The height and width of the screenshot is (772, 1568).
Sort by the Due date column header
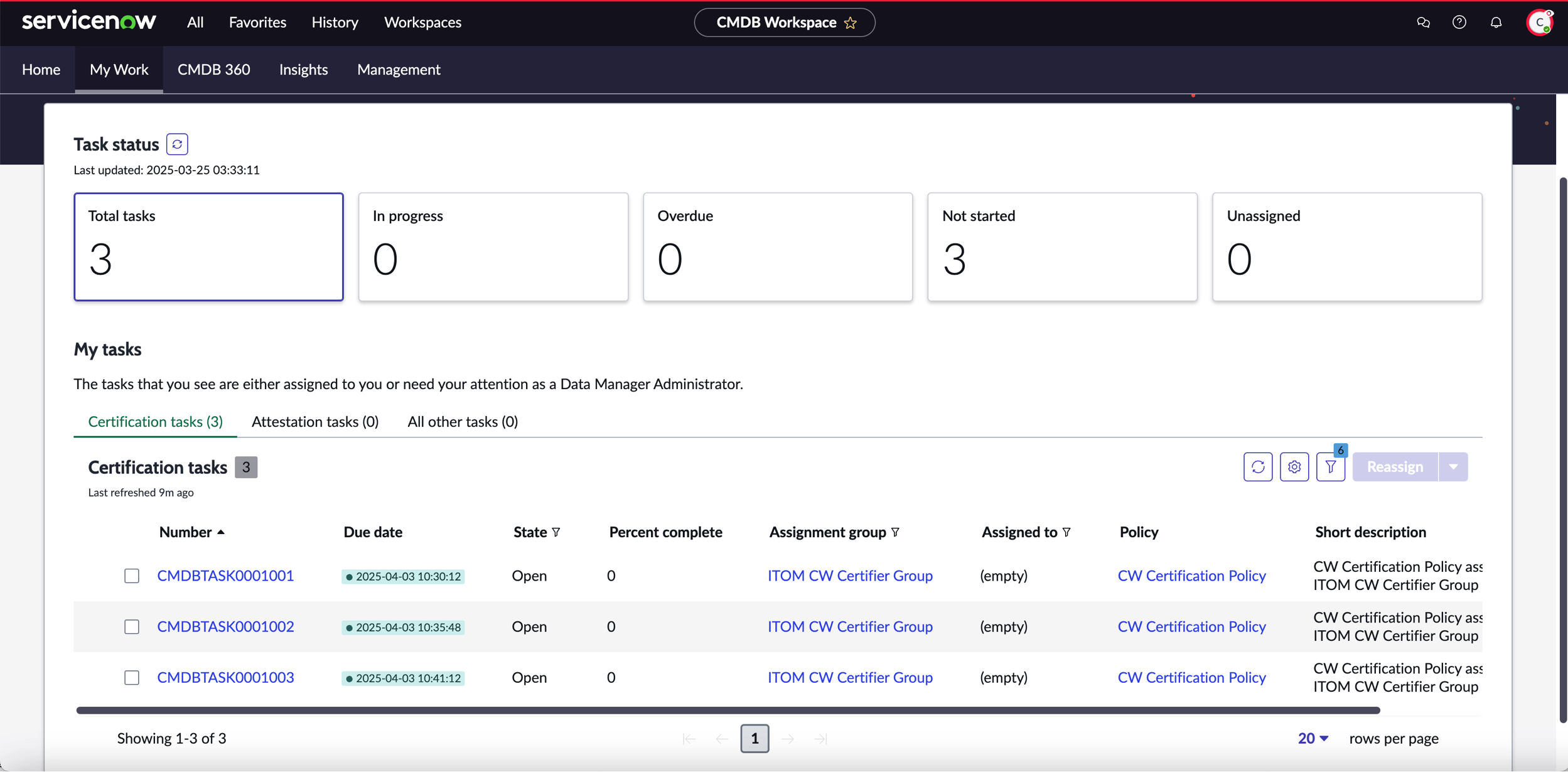[373, 532]
